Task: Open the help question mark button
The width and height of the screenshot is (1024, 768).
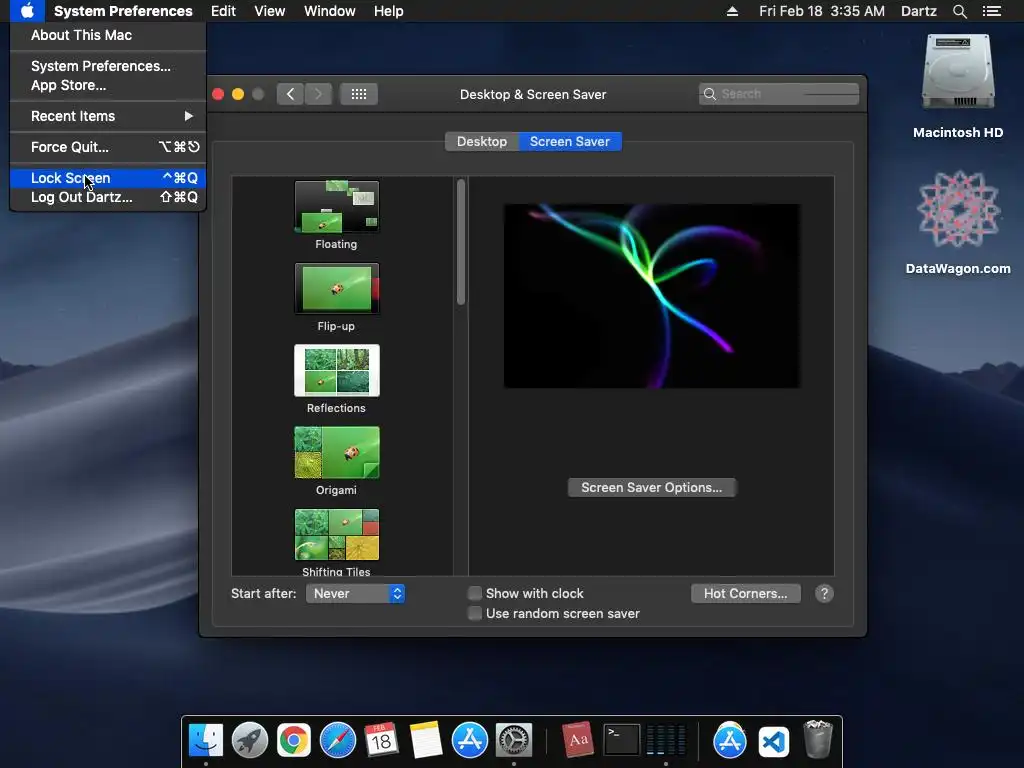Action: pyautogui.click(x=824, y=594)
